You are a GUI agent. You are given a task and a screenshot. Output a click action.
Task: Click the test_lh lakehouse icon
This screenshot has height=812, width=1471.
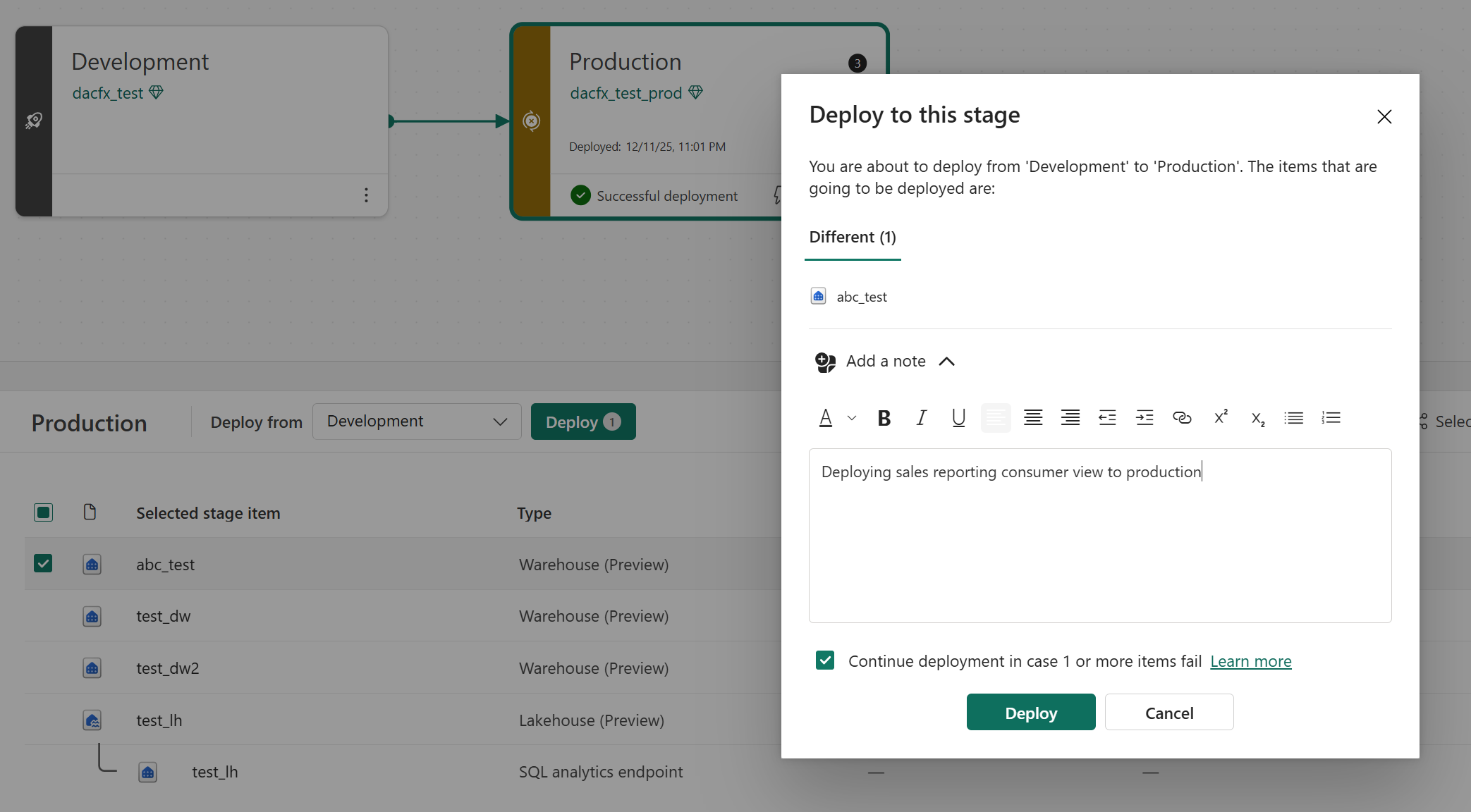click(92, 720)
